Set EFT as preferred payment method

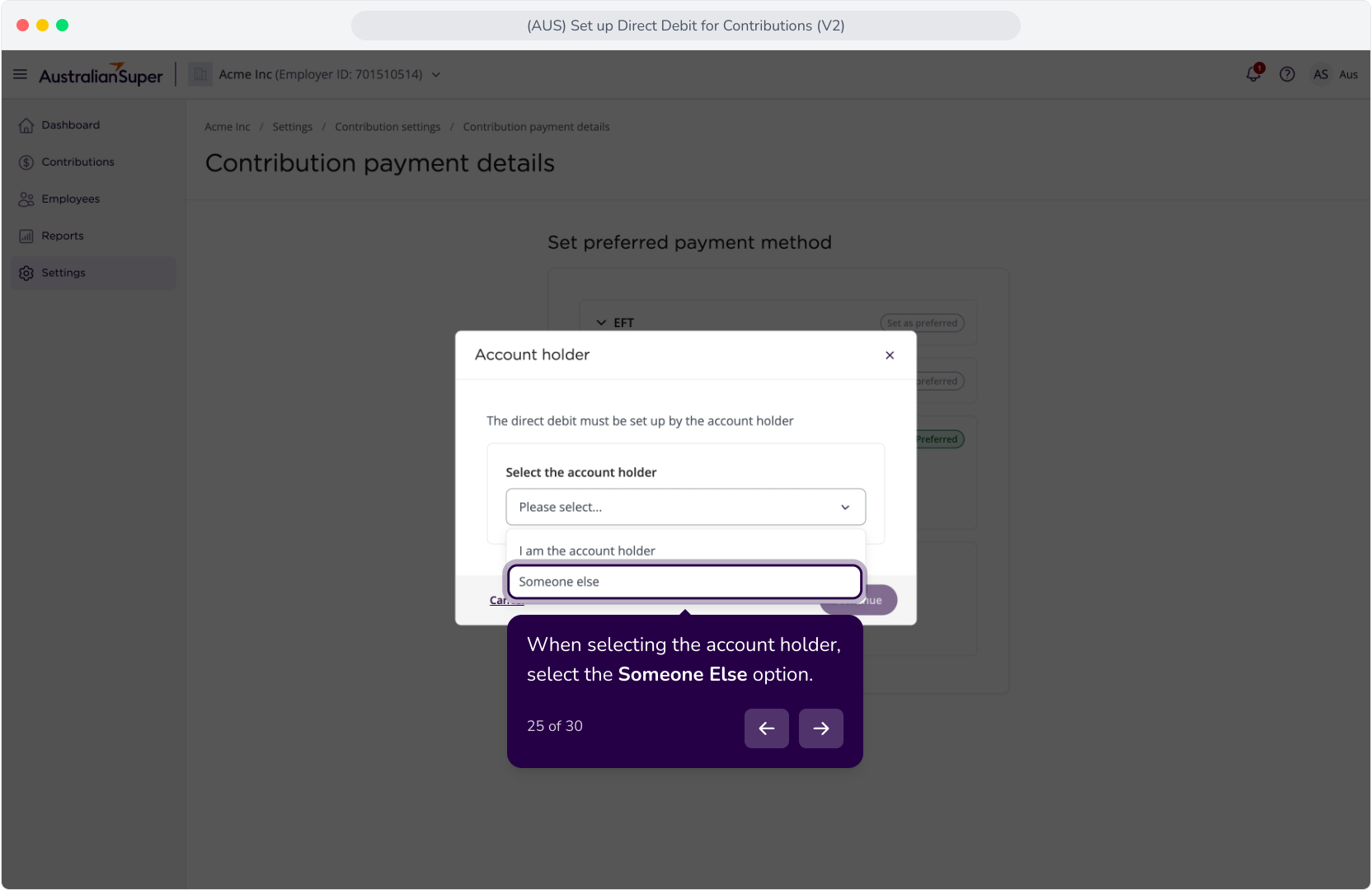tap(922, 323)
